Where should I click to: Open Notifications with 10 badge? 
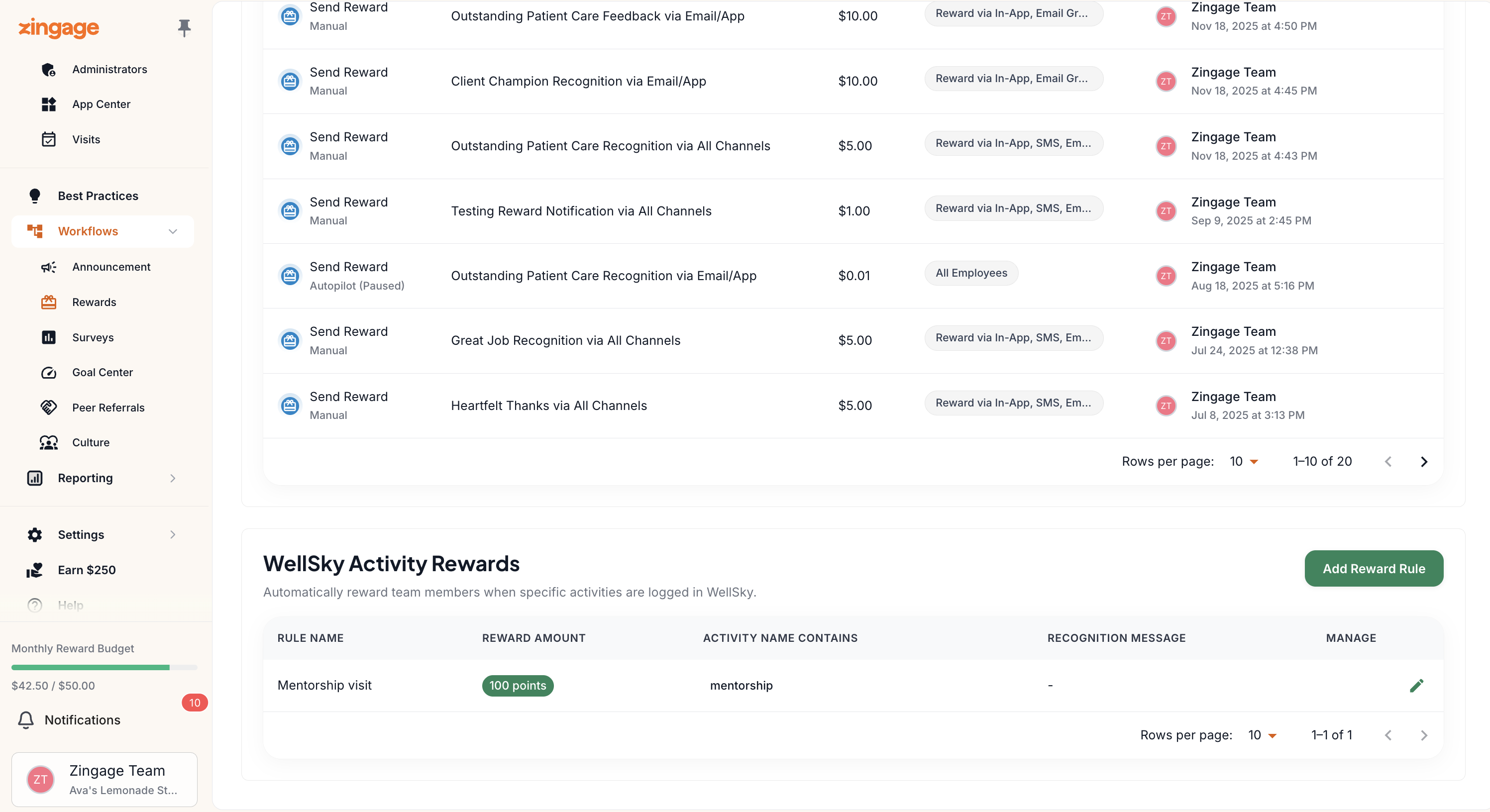[104, 720]
